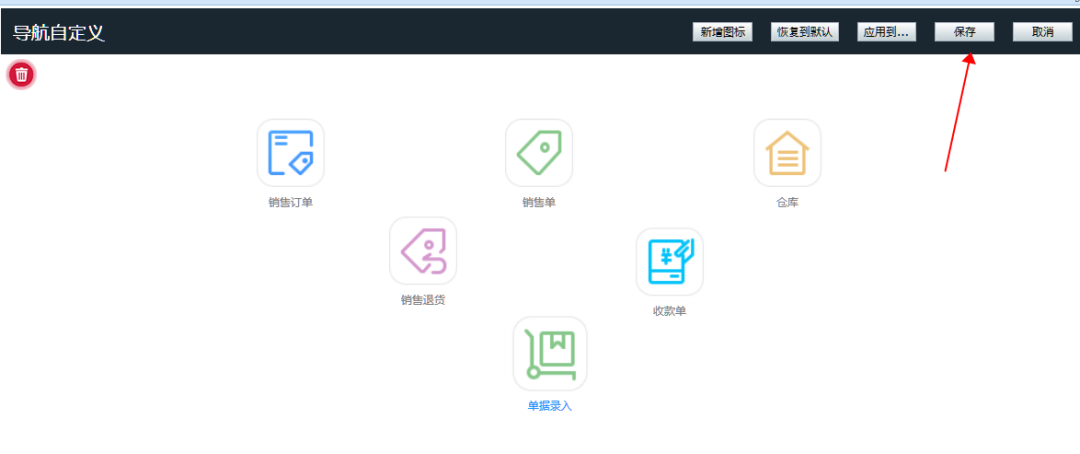Save layout with the 保存 button
Screen dimensions: 1080x454
(x=964, y=32)
